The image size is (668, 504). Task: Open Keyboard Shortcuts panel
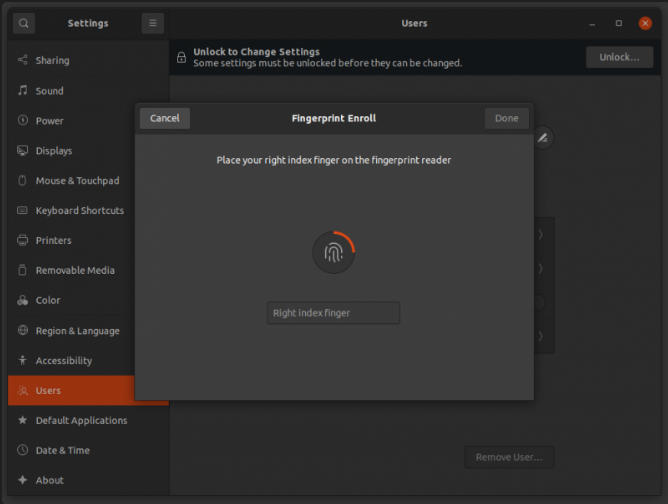[71, 210]
